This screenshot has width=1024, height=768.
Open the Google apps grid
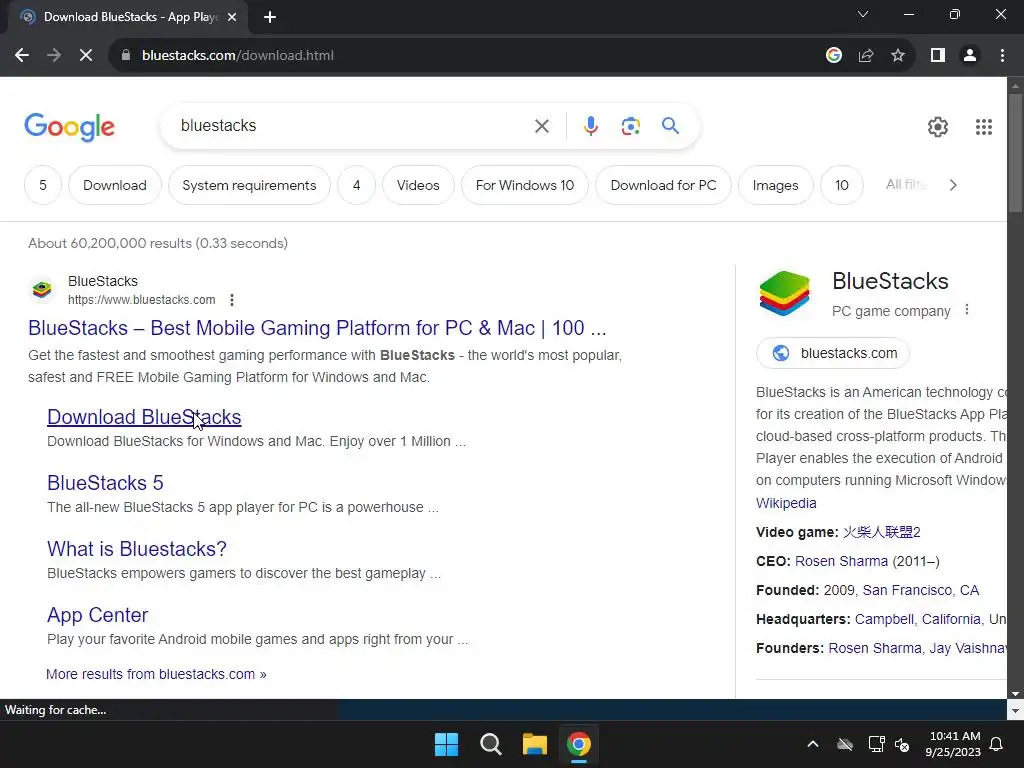pos(984,127)
